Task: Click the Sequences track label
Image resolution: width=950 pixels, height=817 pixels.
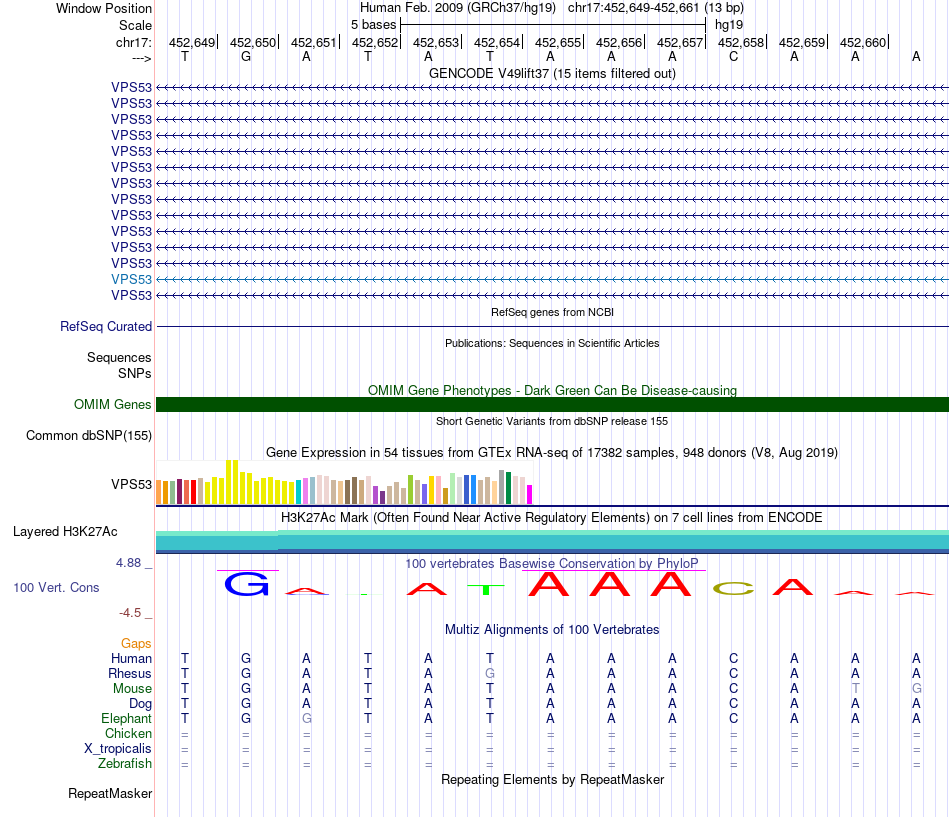Action: [x=119, y=358]
